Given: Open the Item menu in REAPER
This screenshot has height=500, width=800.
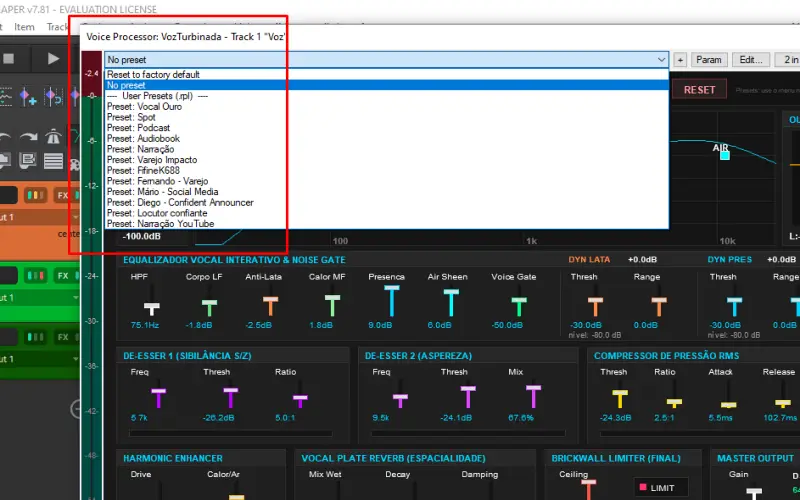Looking at the screenshot, I should [x=24, y=27].
